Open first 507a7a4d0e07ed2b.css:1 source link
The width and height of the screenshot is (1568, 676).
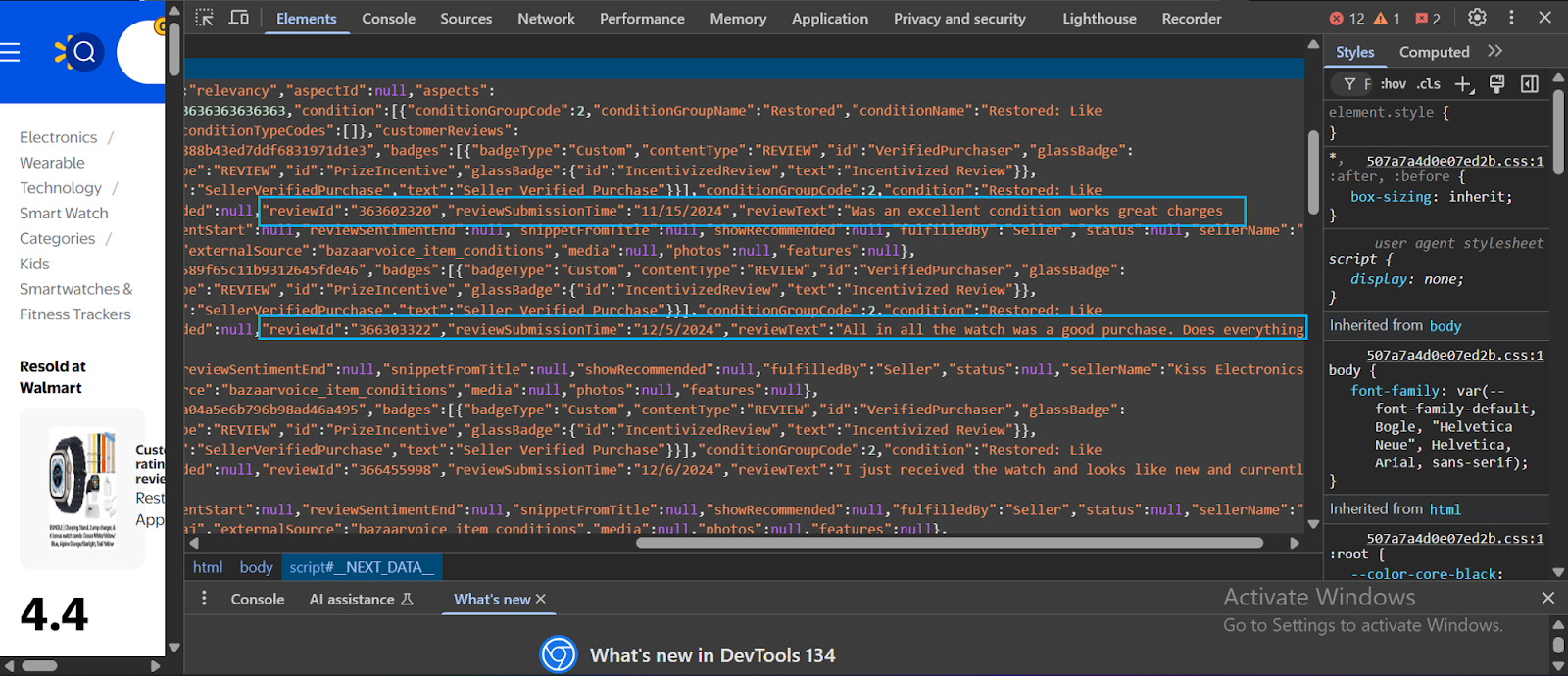(x=1454, y=161)
